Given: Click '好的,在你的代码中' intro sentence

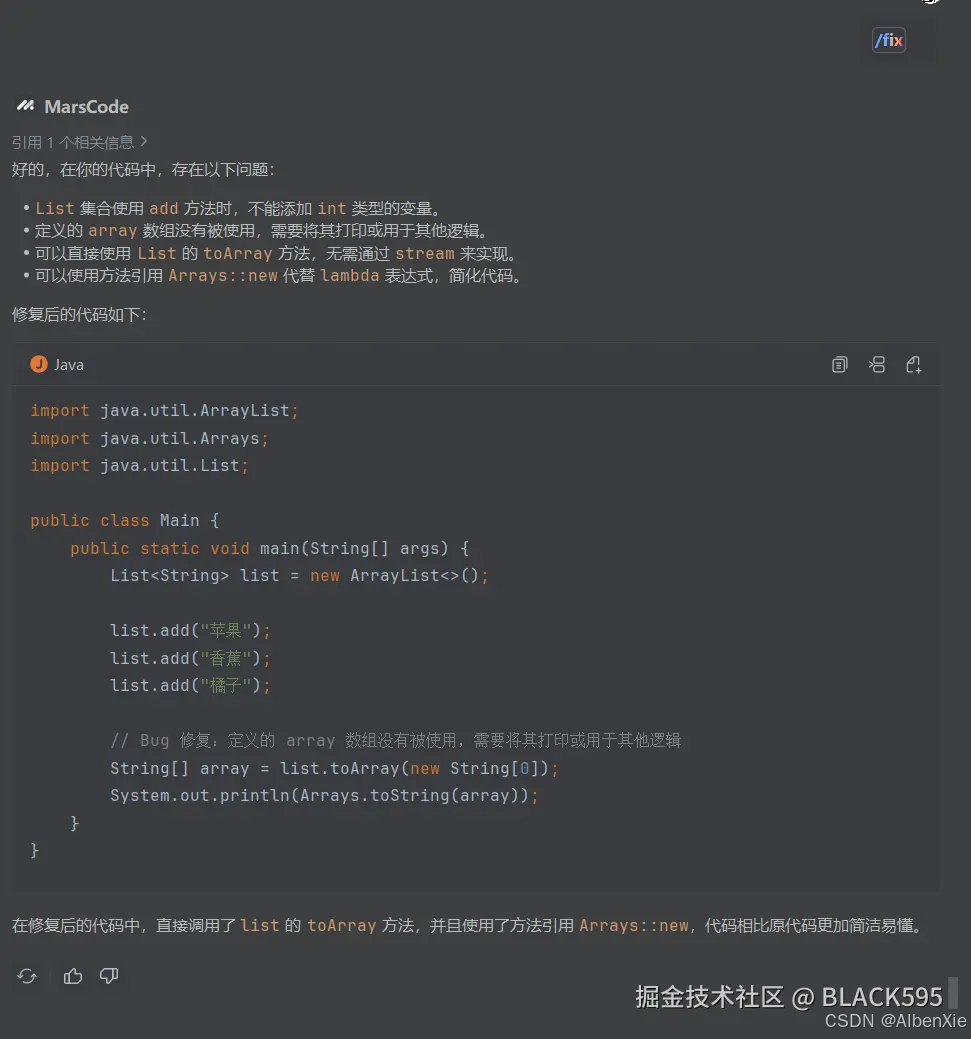Looking at the screenshot, I should tap(143, 170).
